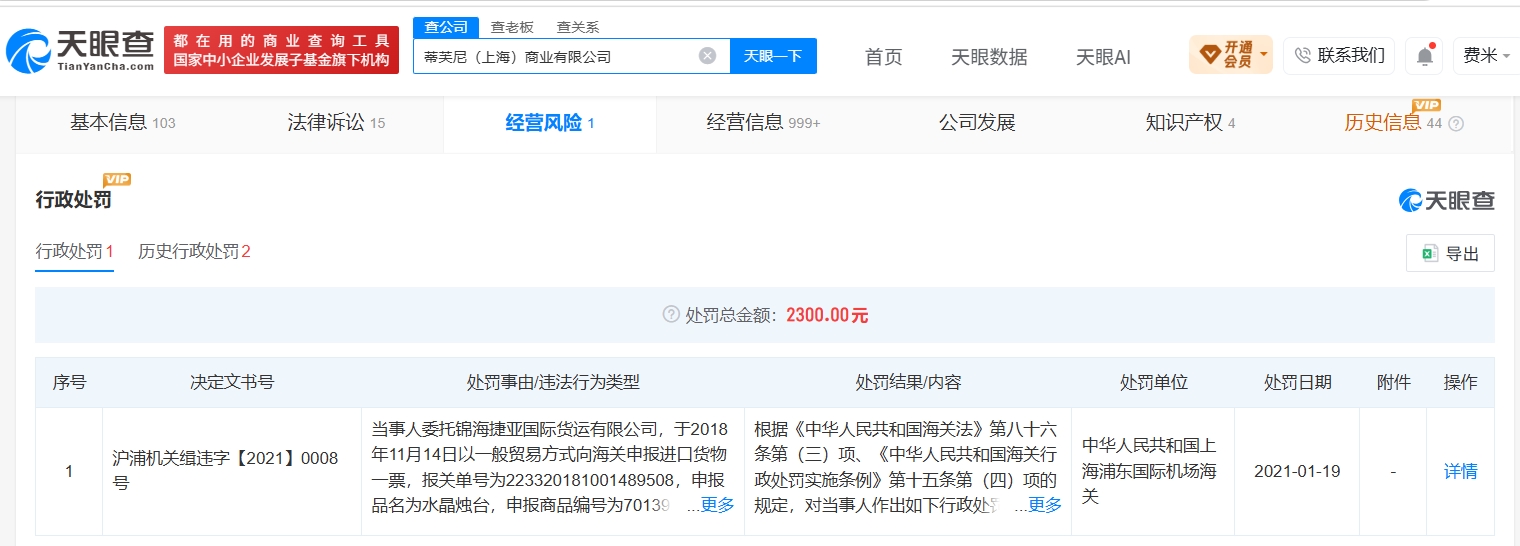Image resolution: width=1520 pixels, height=546 pixels.
Task: Click the row number 1 cell
Action: [69, 471]
